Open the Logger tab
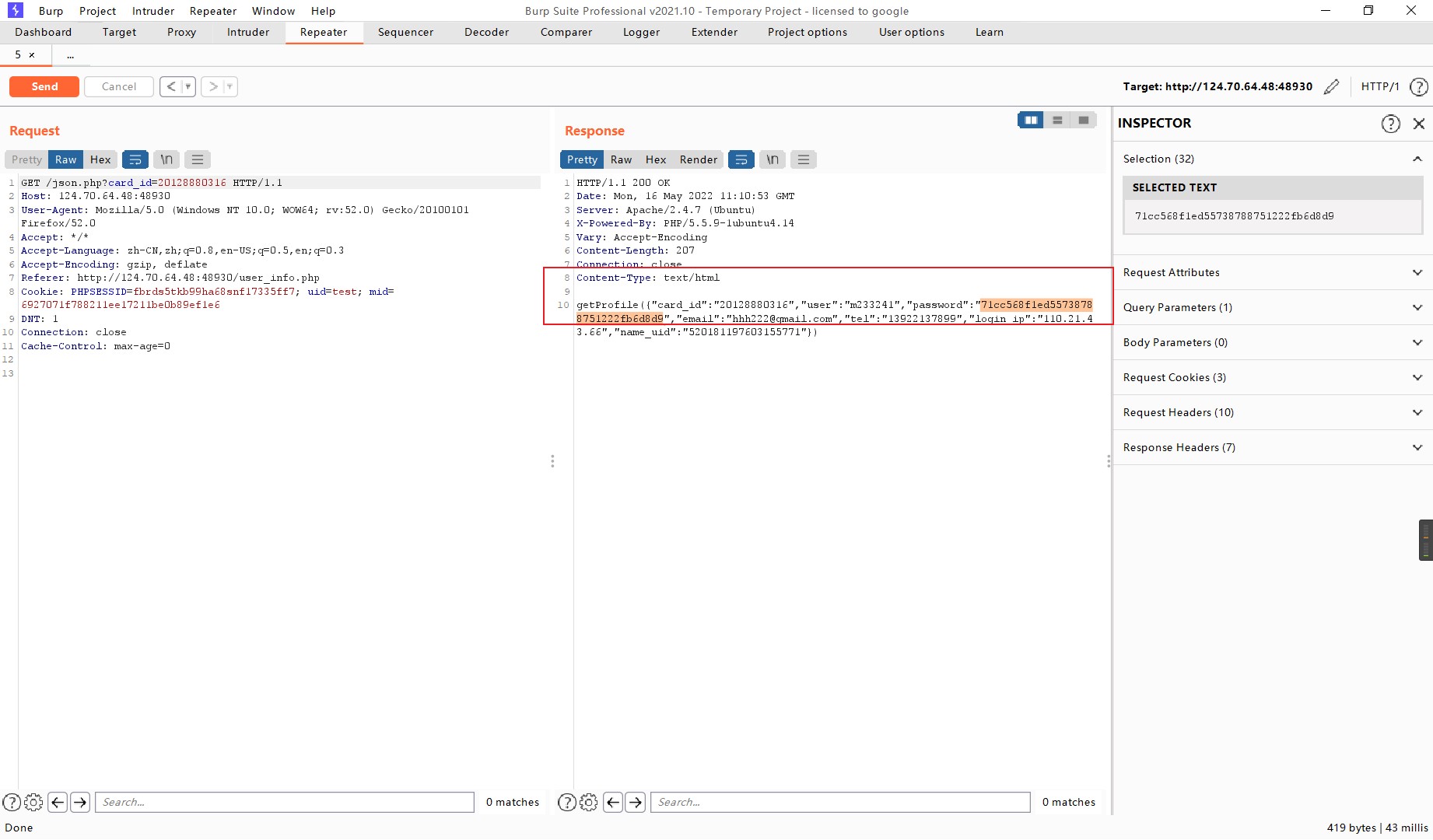The height and width of the screenshot is (840, 1433). tap(641, 32)
